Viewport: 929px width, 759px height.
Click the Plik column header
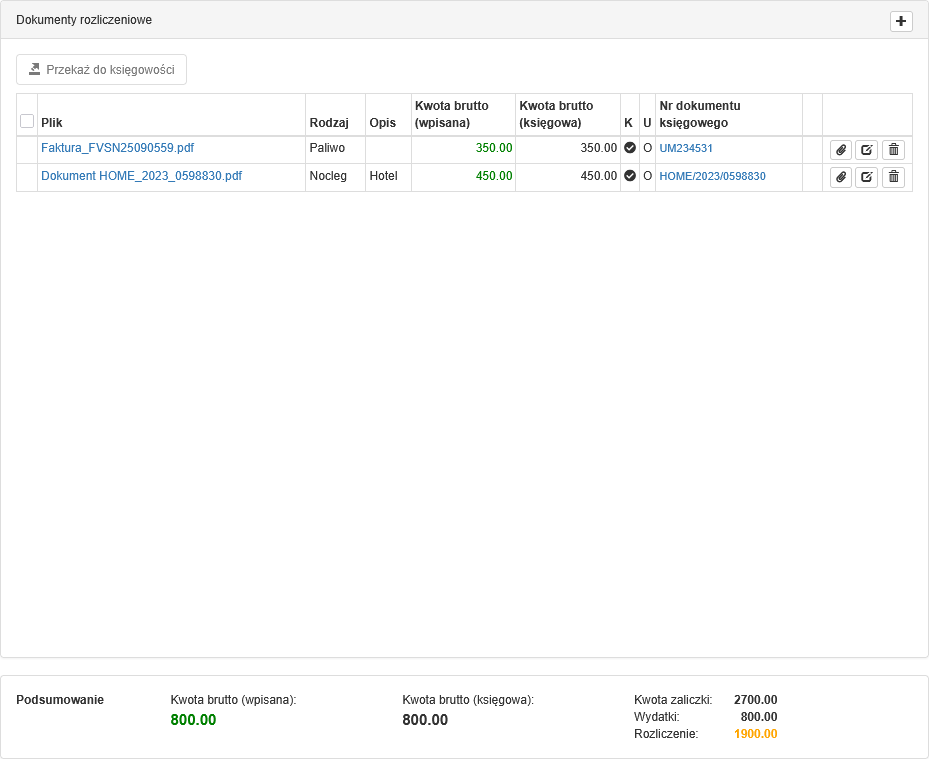coord(52,123)
